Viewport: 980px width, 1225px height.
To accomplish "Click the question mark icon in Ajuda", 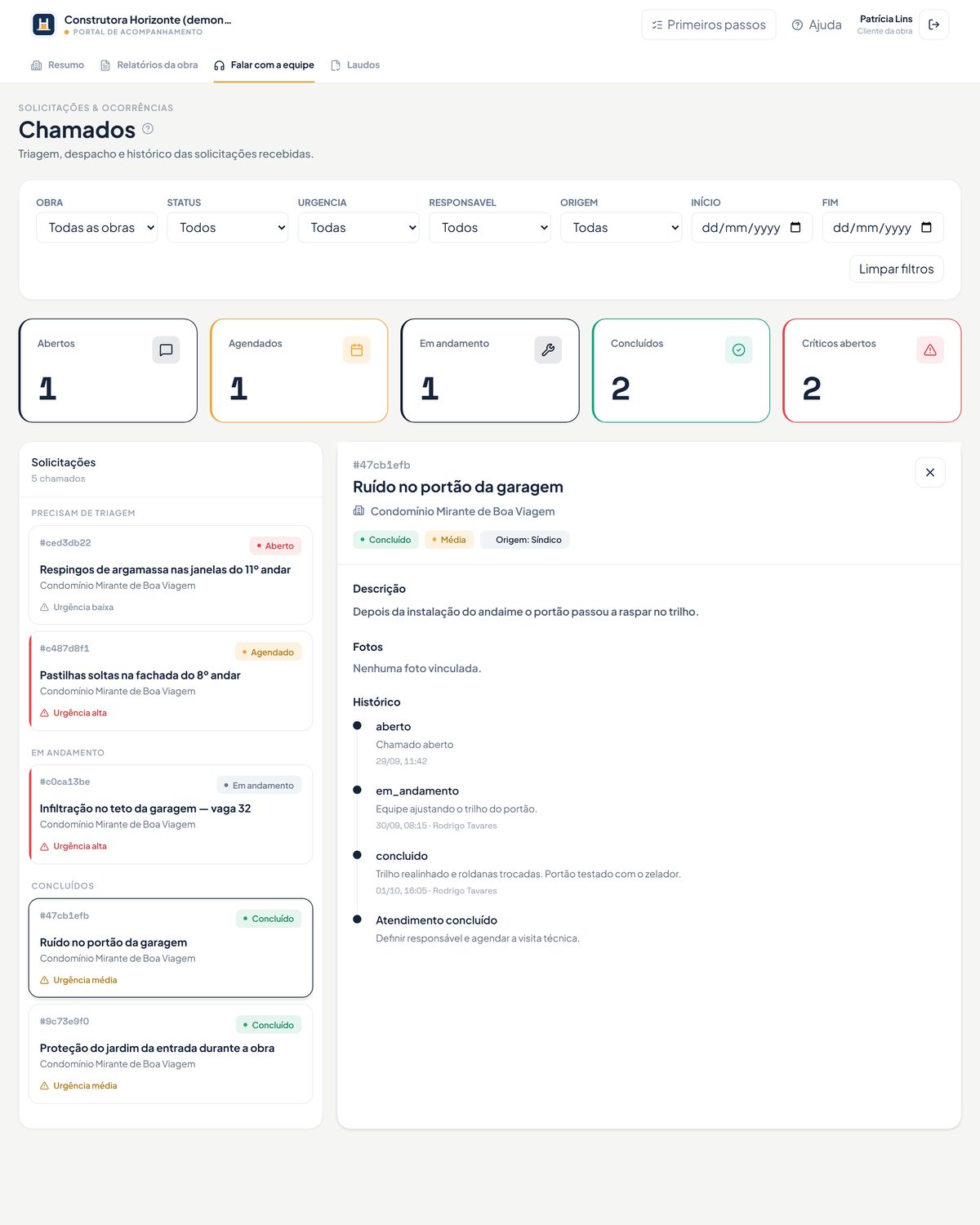I will click(797, 25).
